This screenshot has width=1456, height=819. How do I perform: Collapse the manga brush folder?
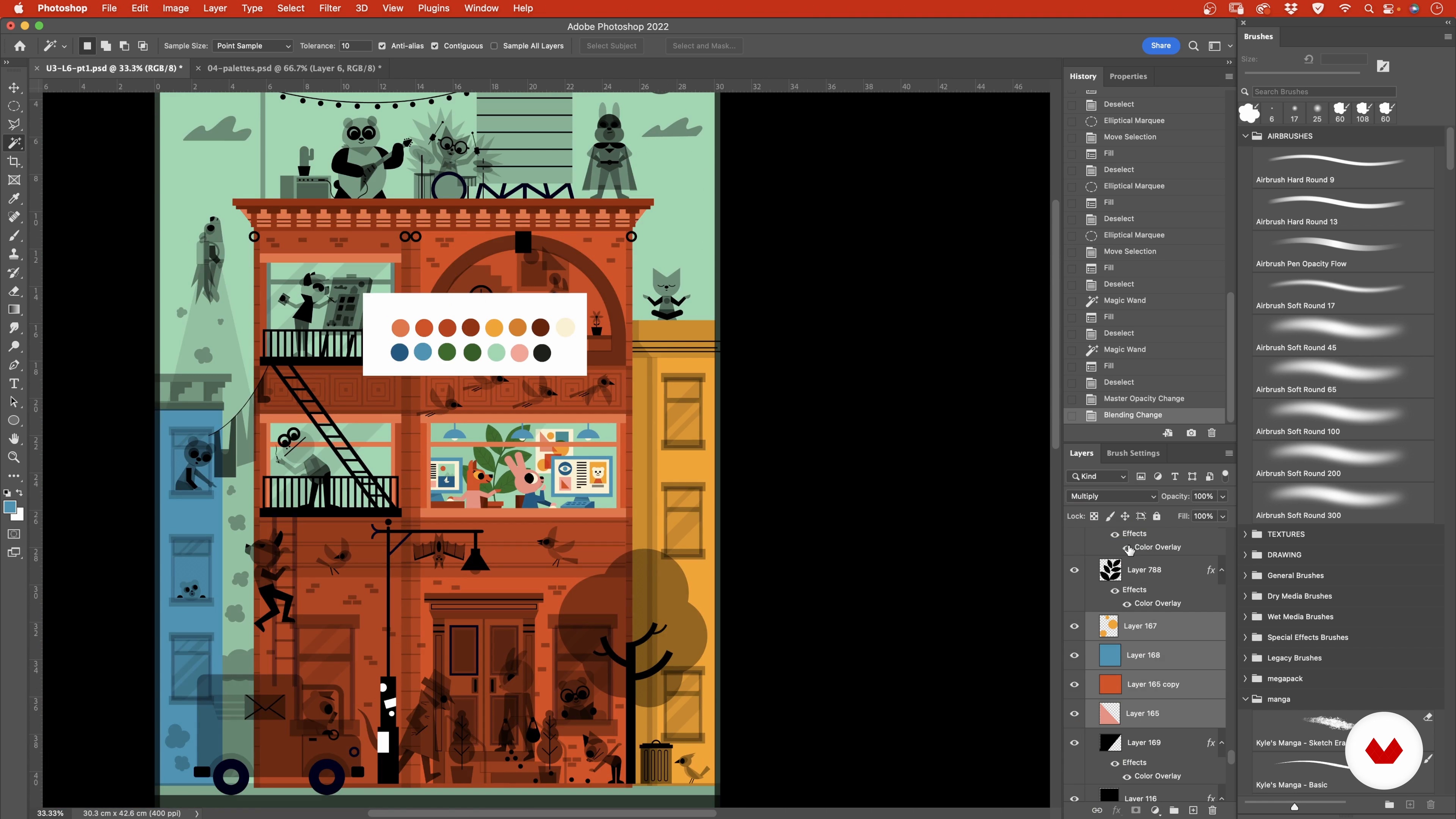coord(1245,699)
